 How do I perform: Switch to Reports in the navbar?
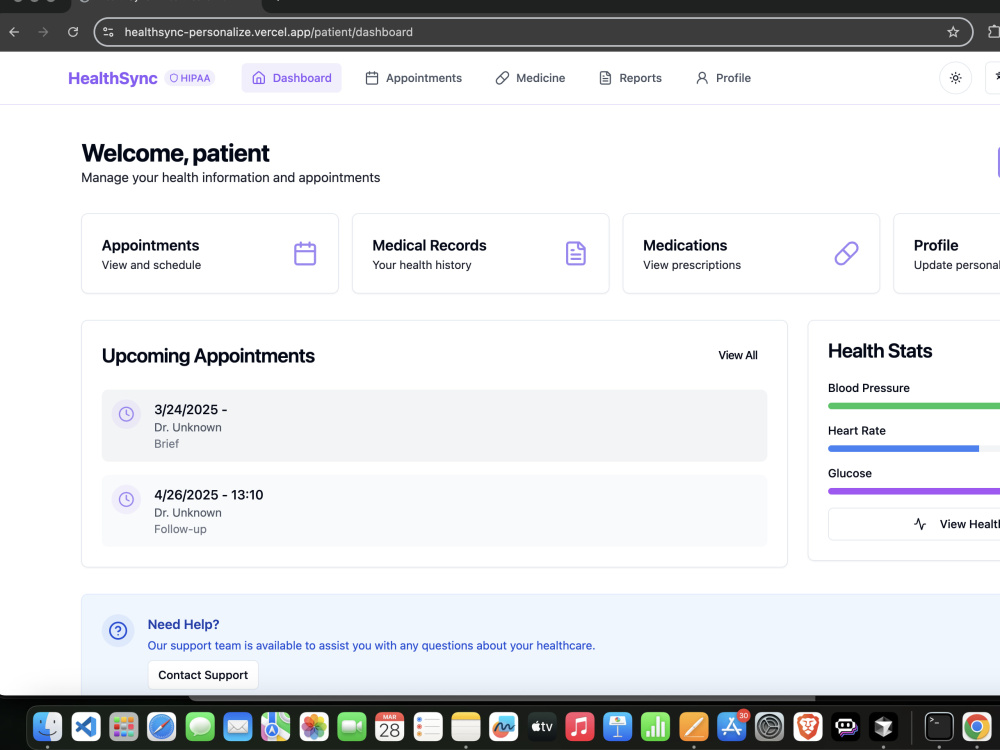pos(630,78)
